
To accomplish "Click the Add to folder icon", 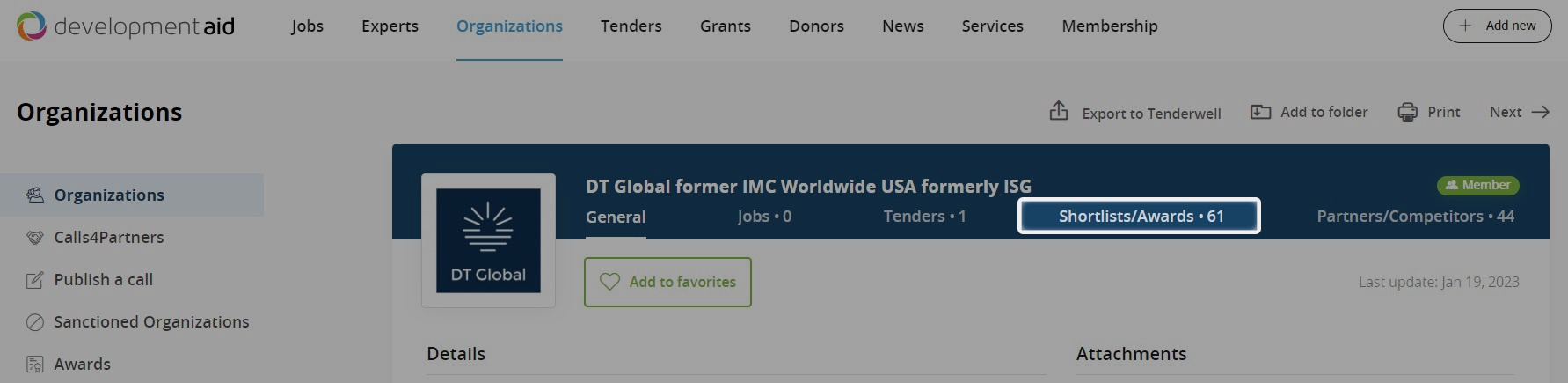I will [x=1260, y=112].
